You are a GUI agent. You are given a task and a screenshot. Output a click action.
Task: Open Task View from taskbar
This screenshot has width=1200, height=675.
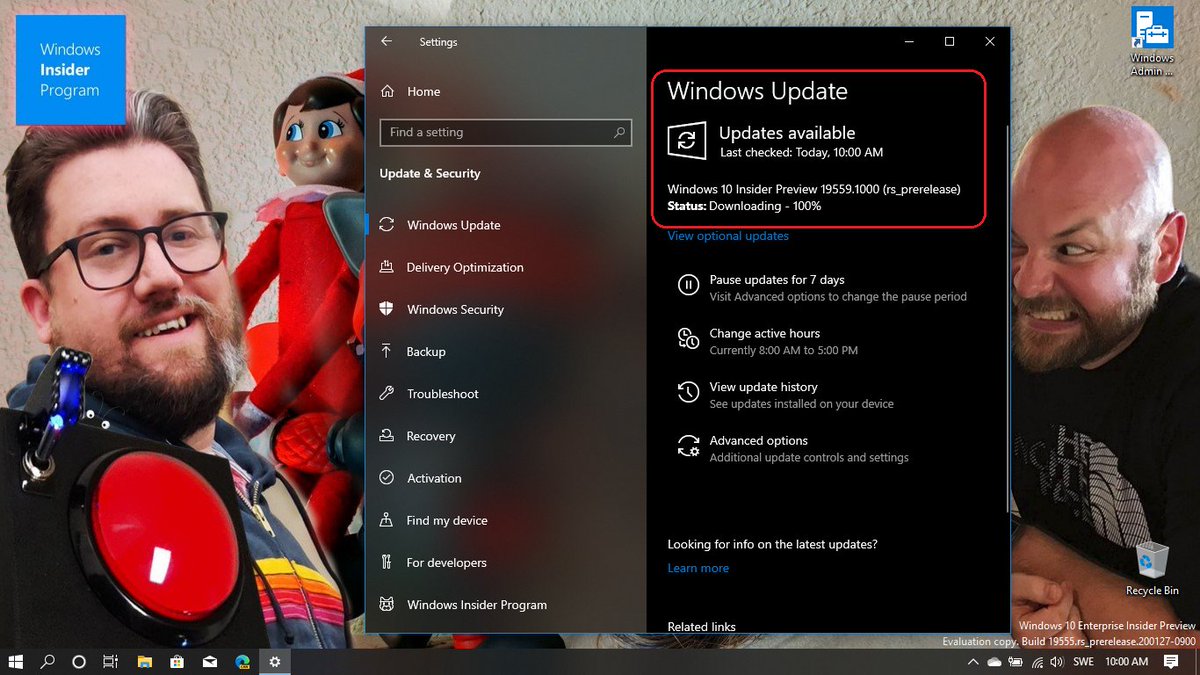pos(111,661)
